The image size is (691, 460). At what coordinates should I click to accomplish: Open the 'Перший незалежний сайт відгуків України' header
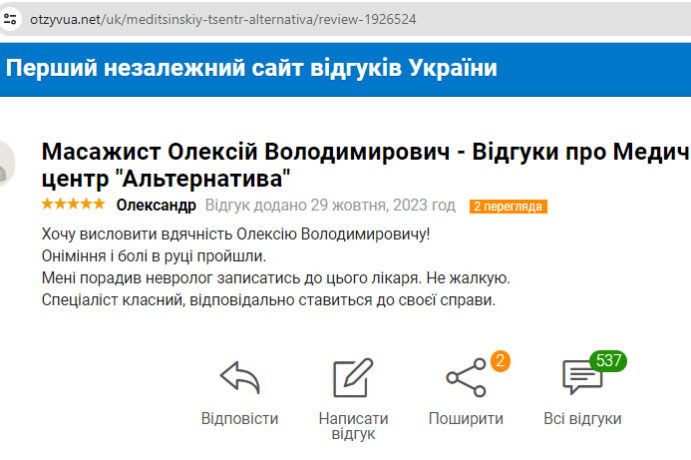point(251,68)
